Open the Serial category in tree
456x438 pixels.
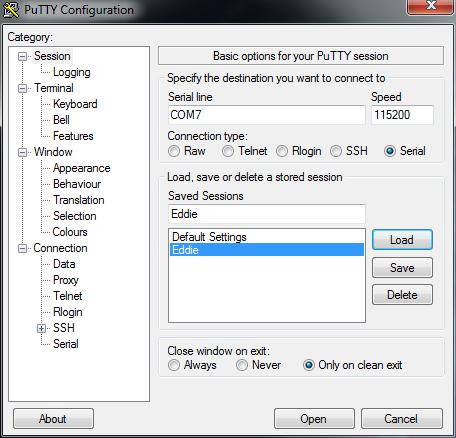(x=66, y=344)
